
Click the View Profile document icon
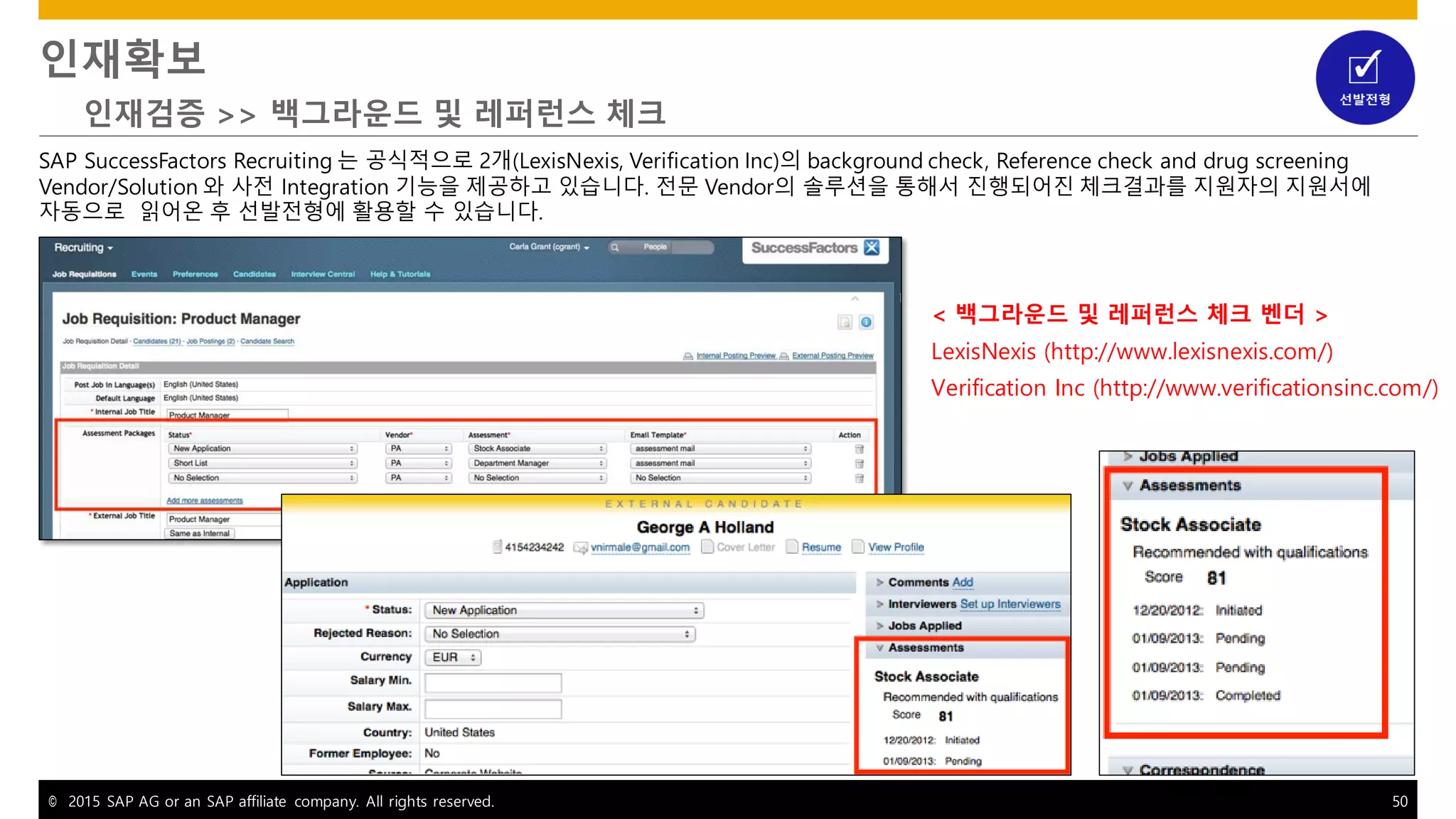pyautogui.click(x=858, y=547)
